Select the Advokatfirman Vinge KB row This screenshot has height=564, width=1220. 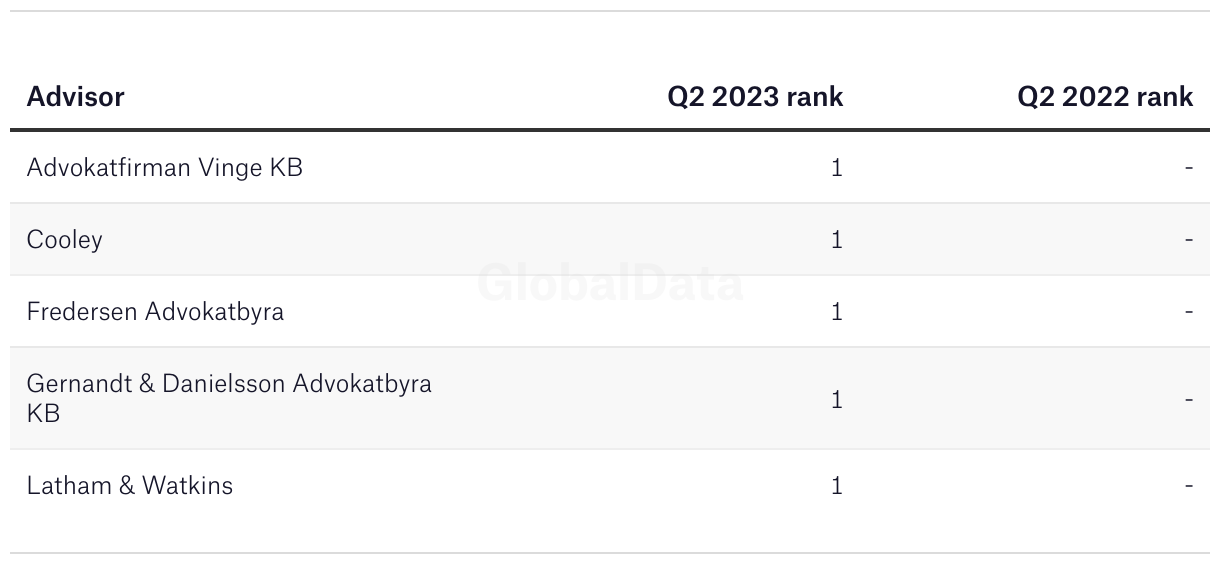pos(164,168)
